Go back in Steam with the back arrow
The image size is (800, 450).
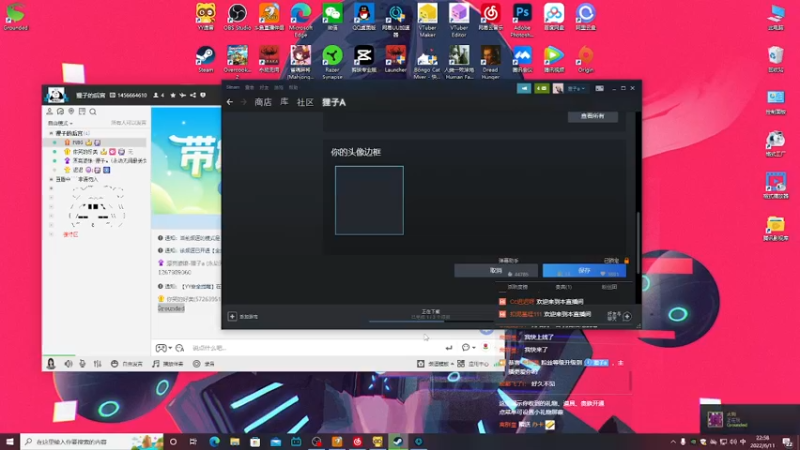tap(230, 102)
